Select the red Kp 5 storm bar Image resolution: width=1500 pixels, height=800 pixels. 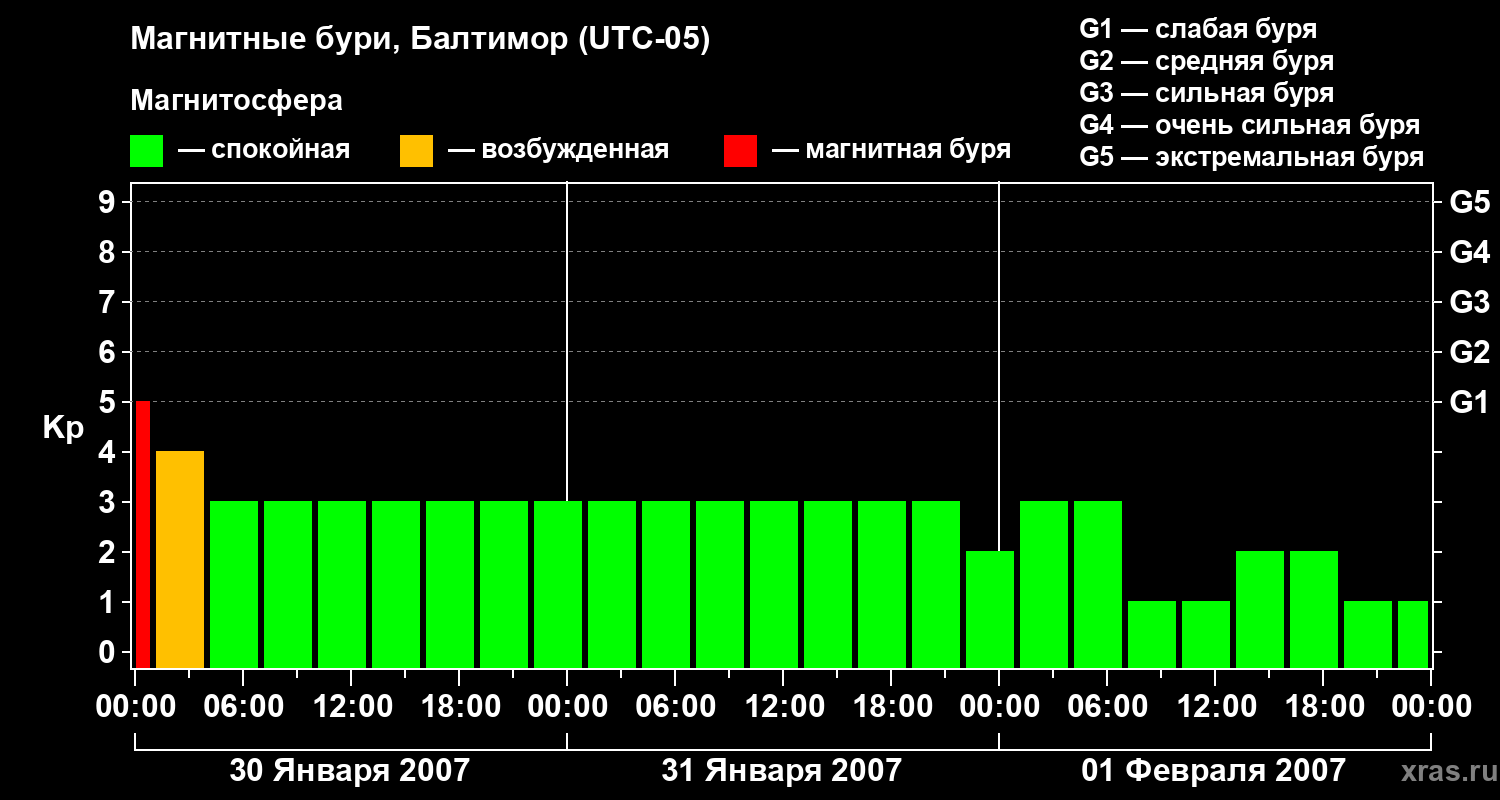click(143, 534)
